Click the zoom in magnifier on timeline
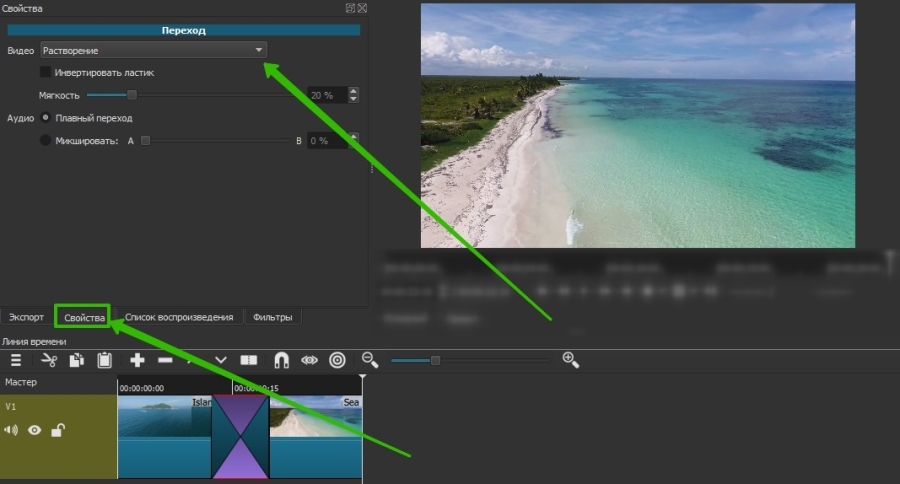900x484 pixels. (x=571, y=360)
